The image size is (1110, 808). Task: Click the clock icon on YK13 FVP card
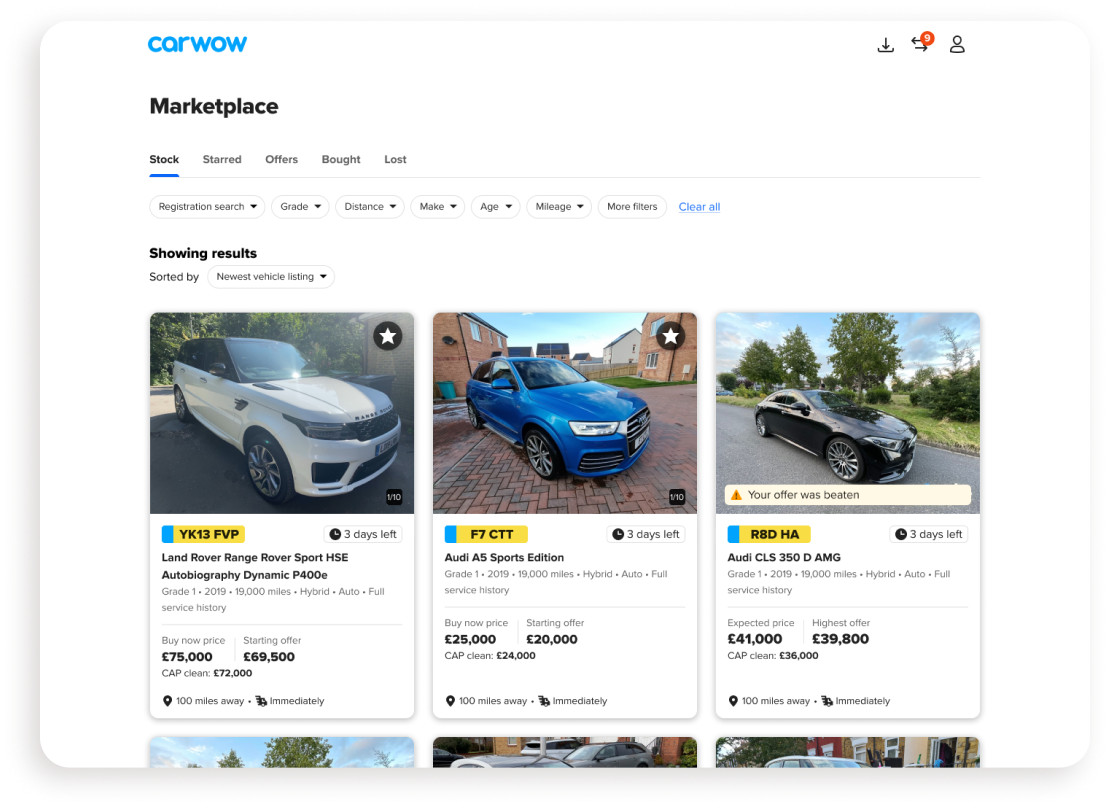tap(336, 535)
